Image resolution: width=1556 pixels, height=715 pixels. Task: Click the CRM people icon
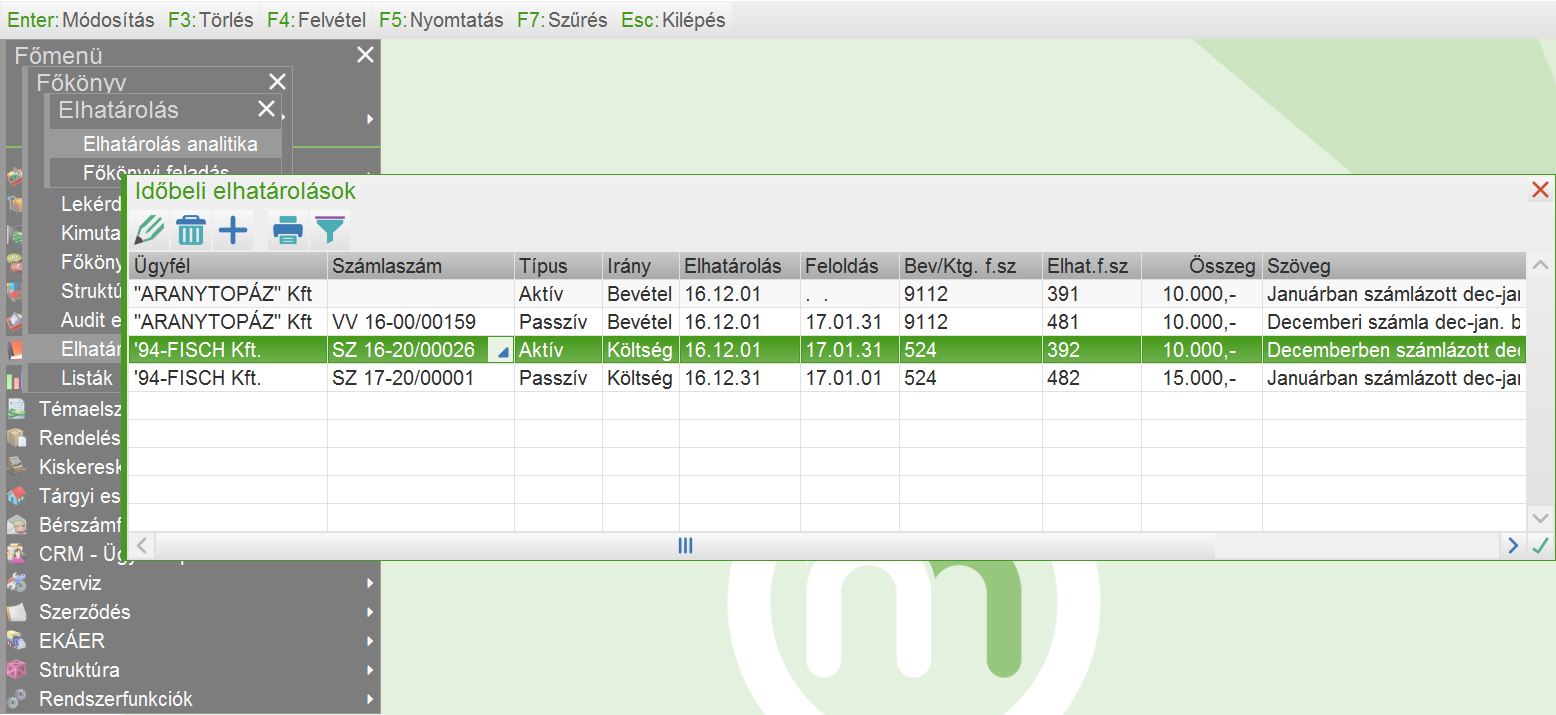tap(16, 554)
